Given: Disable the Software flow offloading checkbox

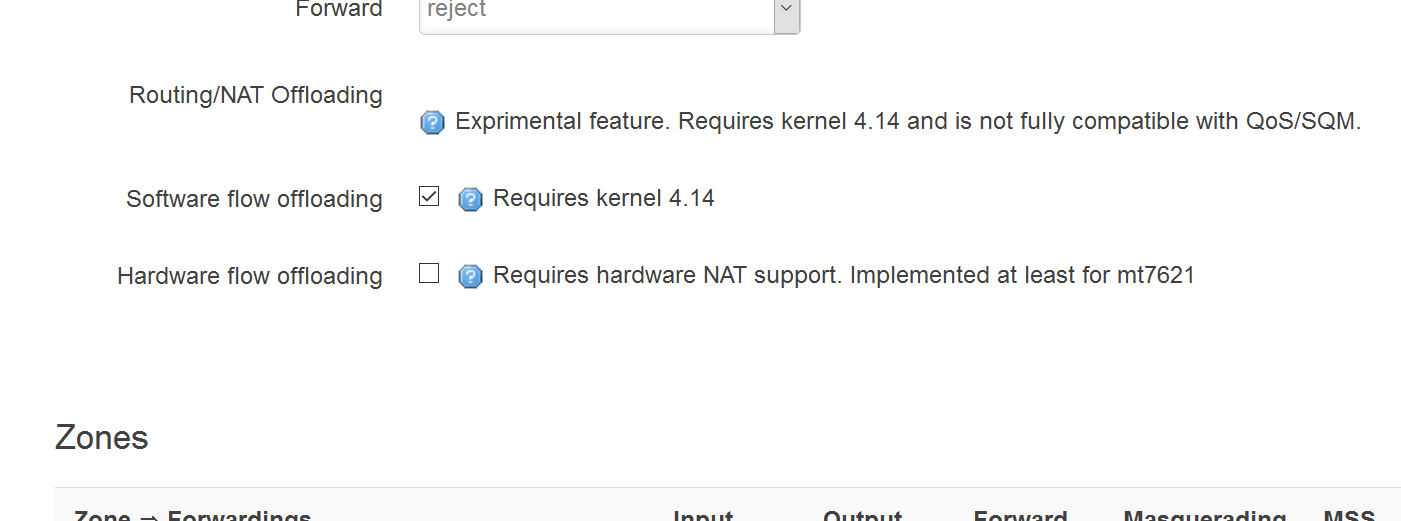Looking at the screenshot, I should [429, 196].
